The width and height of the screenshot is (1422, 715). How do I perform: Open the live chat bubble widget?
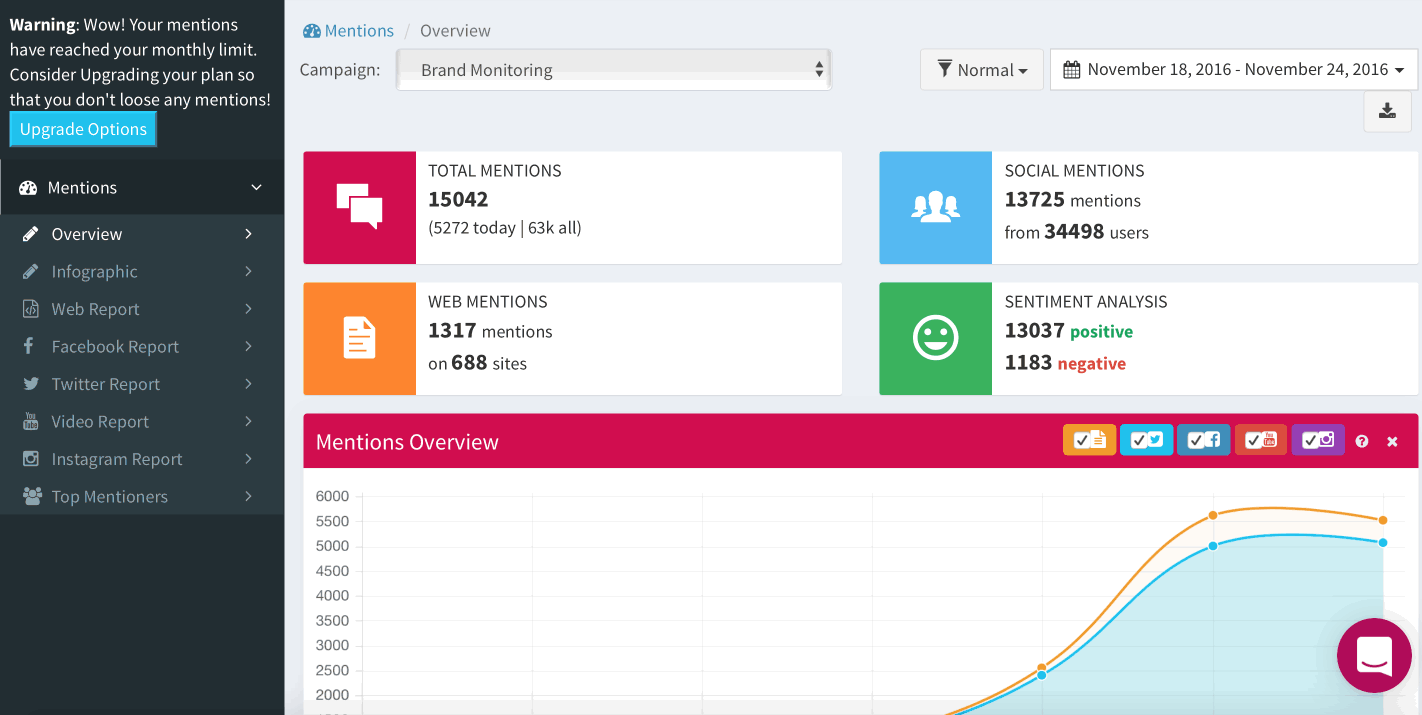click(x=1374, y=656)
